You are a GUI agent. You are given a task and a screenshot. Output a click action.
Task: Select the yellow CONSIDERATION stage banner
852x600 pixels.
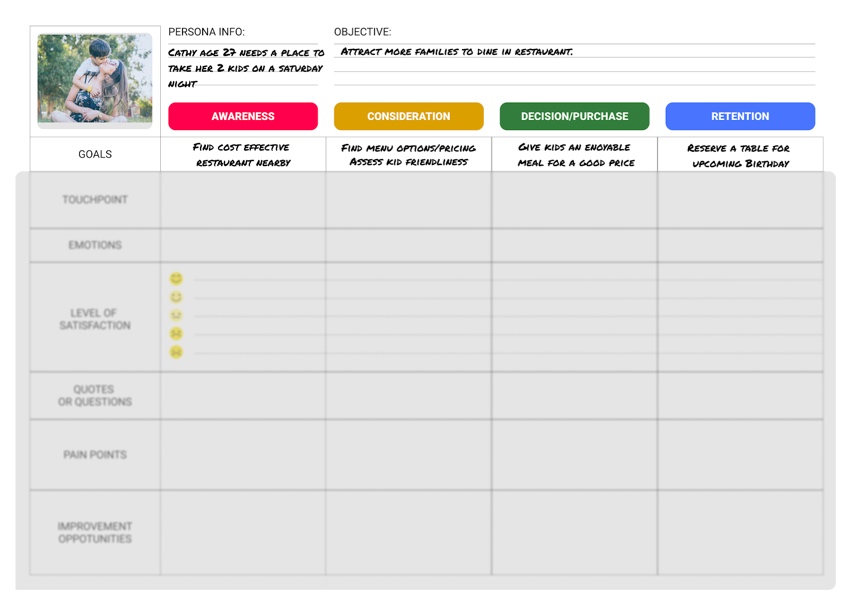(x=409, y=116)
